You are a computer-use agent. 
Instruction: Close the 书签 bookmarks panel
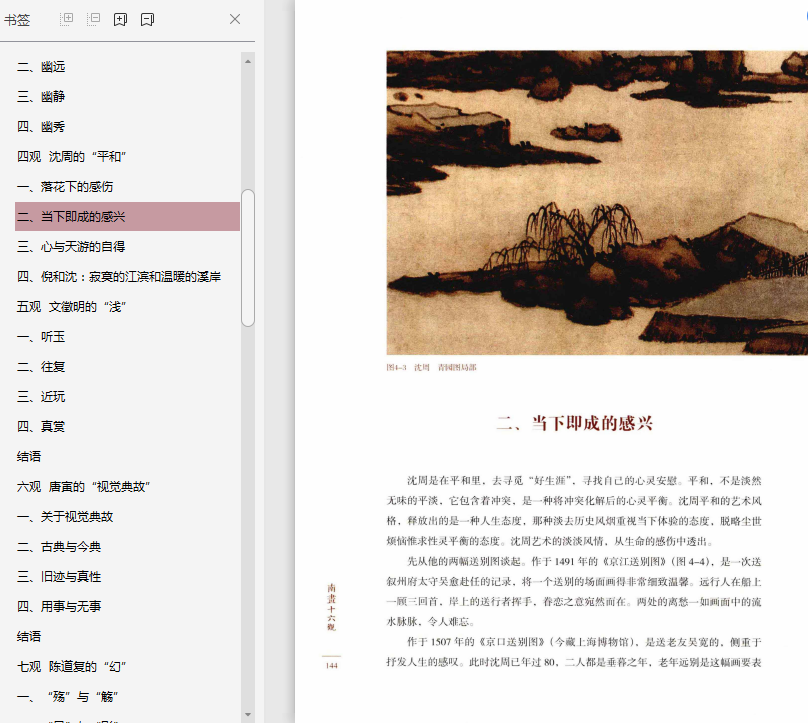(235, 19)
